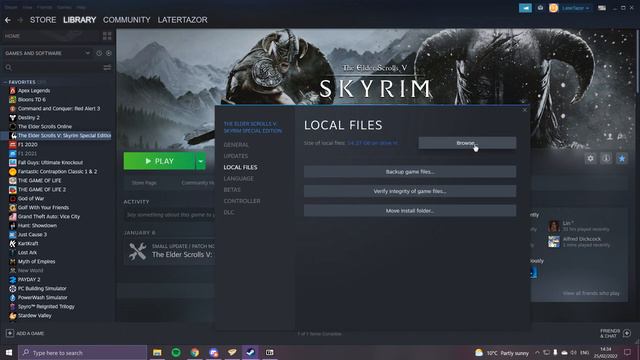Go forward with the right arrow icon
The height and width of the screenshot is (360, 640).
tap(20, 20)
